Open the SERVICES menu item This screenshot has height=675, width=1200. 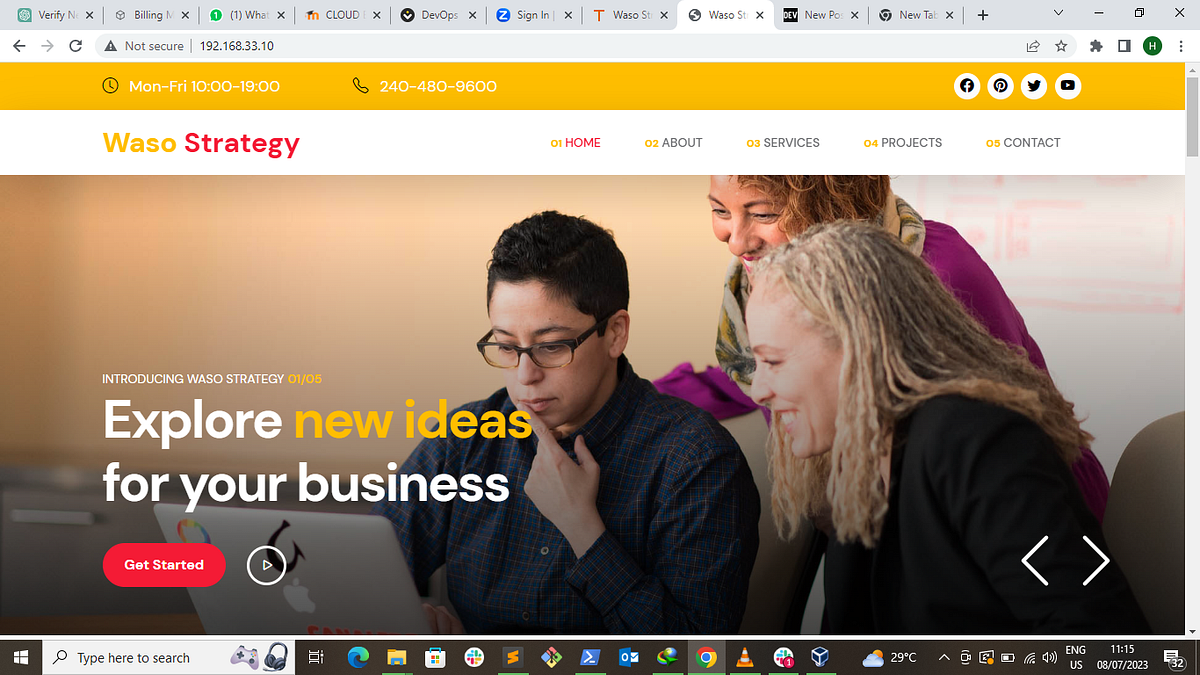coord(783,143)
